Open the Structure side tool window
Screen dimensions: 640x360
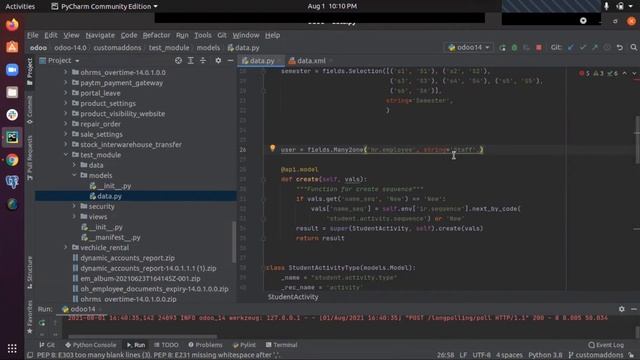pyautogui.click(x=29, y=271)
